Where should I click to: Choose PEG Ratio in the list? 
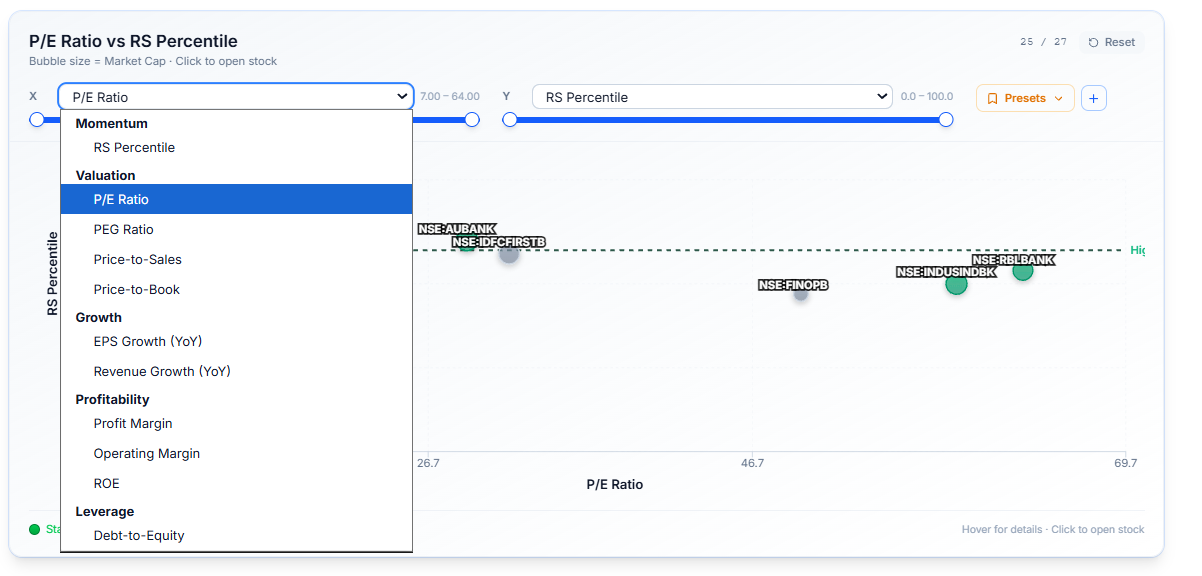click(236, 229)
